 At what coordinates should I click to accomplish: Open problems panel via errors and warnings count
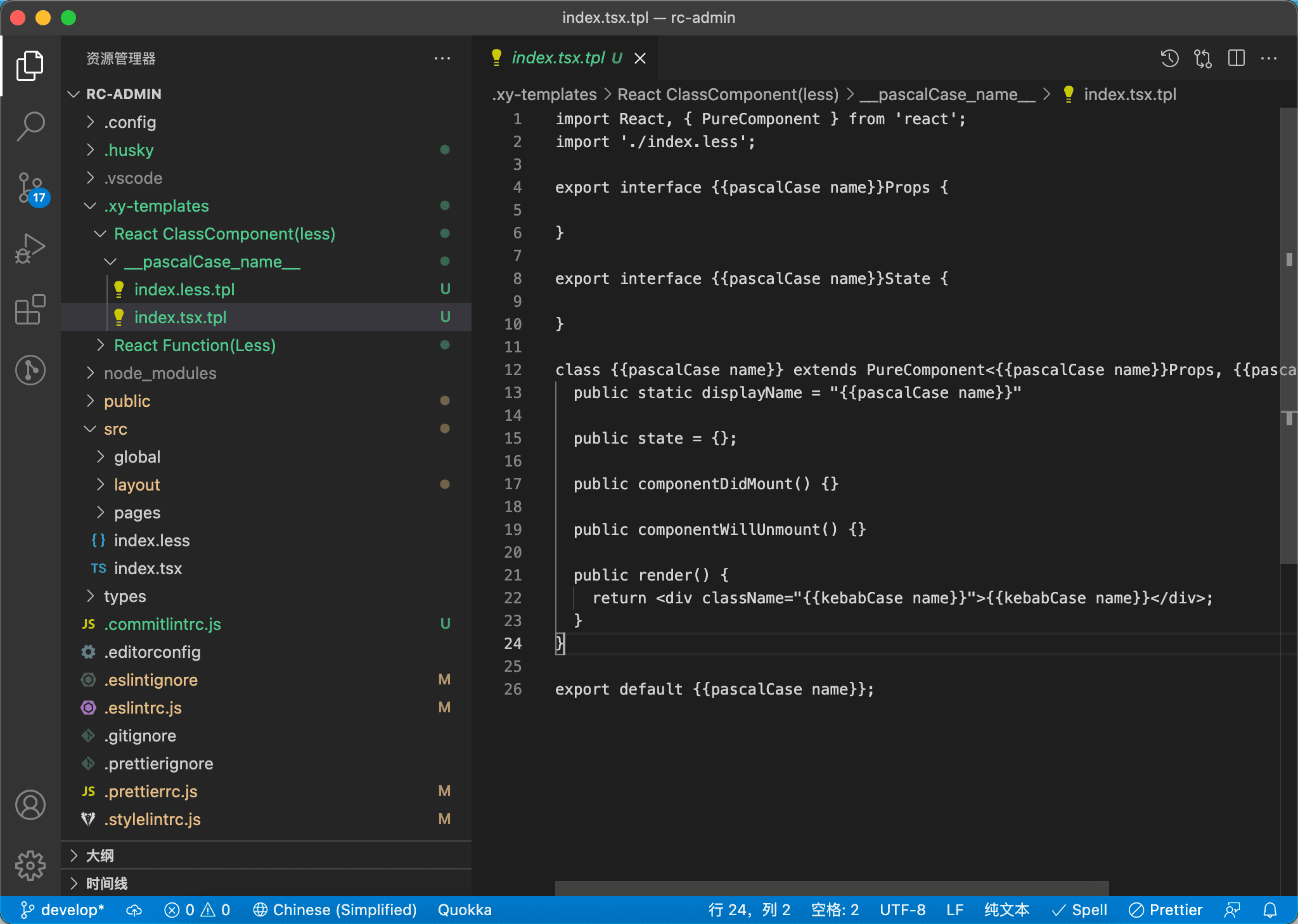click(197, 910)
